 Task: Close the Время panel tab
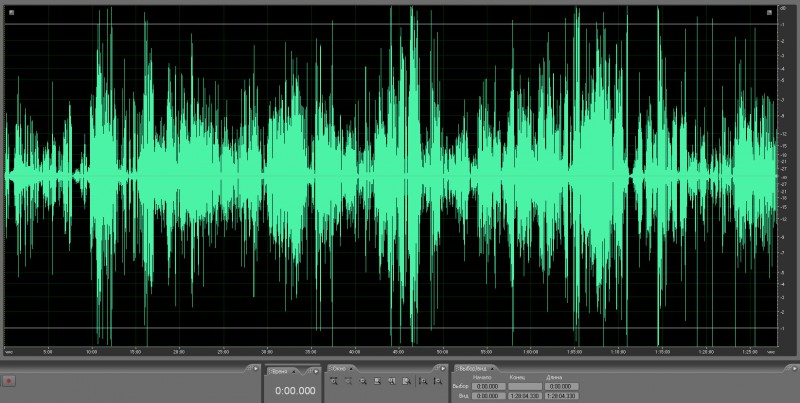(x=293, y=372)
